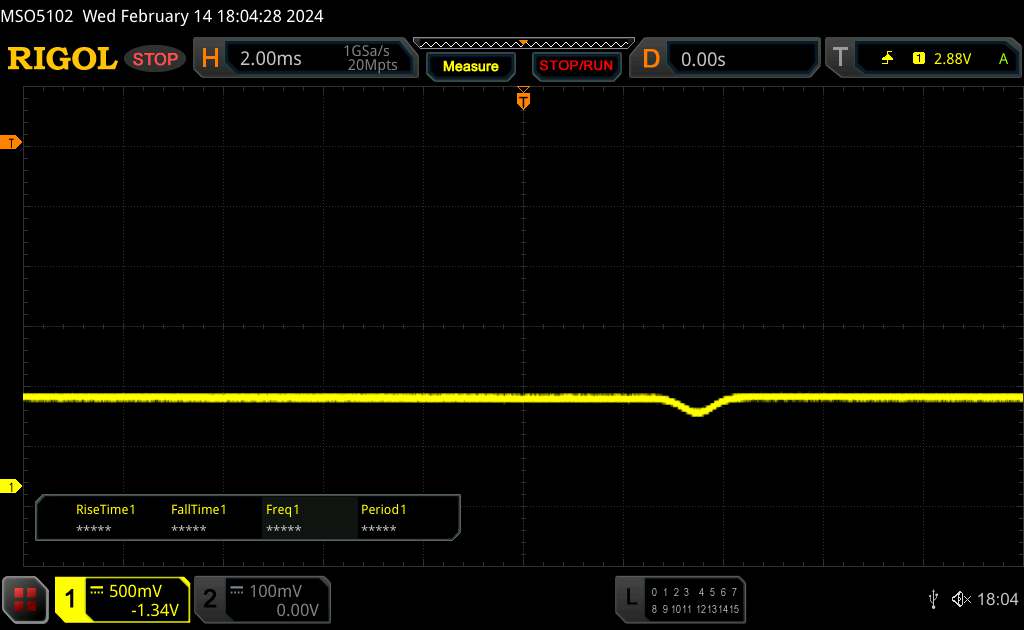Toggle the muted speaker sound icon
Screen dimensions: 1024x630
tap(960, 598)
